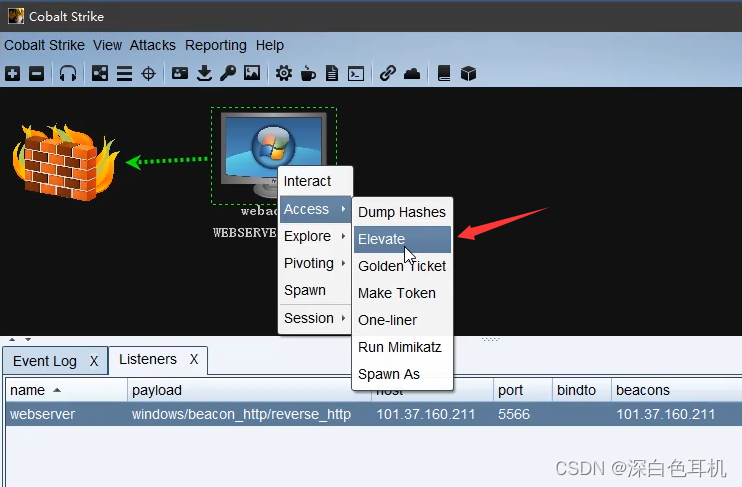Viewport: 742px width, 487px height.
Task: Expand the Pivoting submenu
Action: point(315,263)
